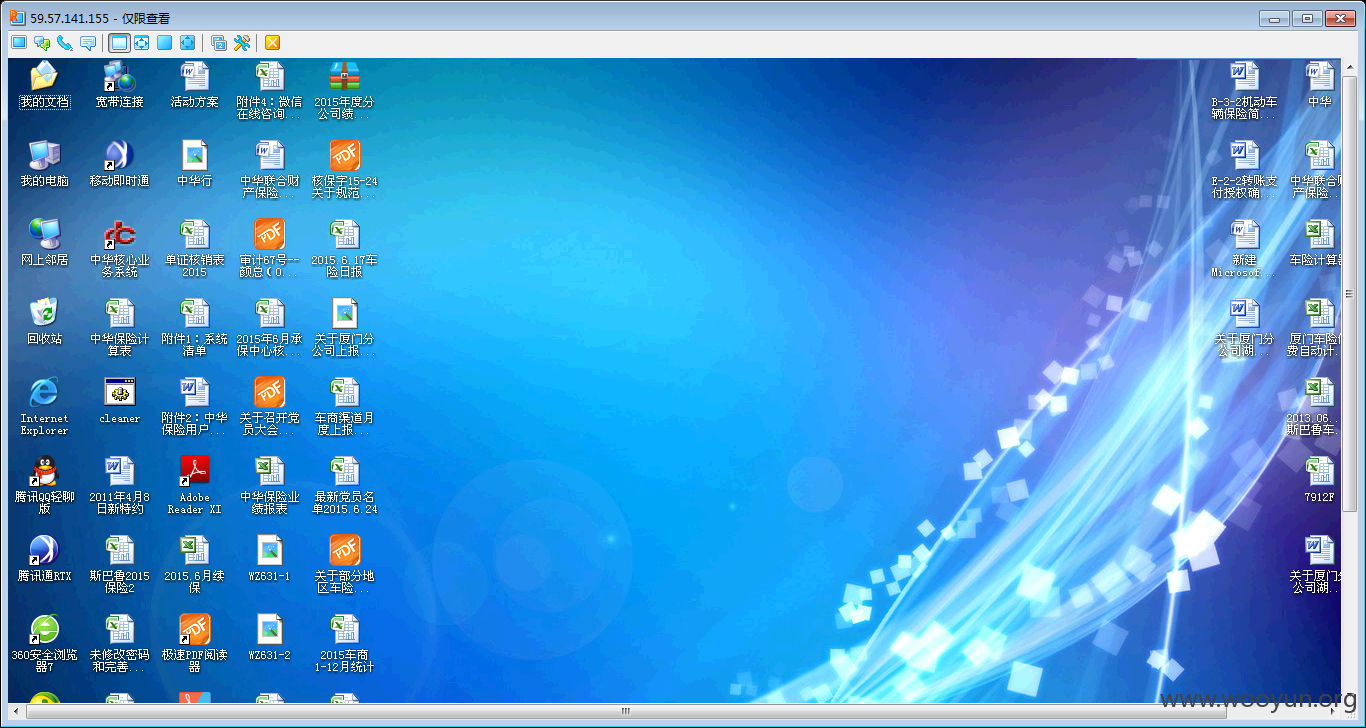
Task: Open the 2015年度分公司绩 archive file
Action: pos(344,90)
